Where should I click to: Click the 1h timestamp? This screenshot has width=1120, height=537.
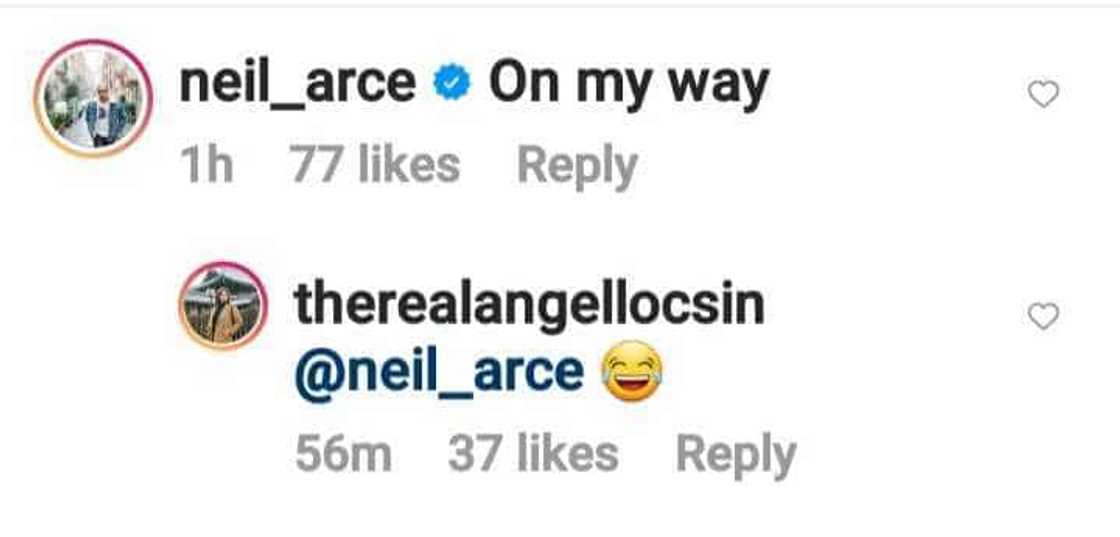point(207,165)
